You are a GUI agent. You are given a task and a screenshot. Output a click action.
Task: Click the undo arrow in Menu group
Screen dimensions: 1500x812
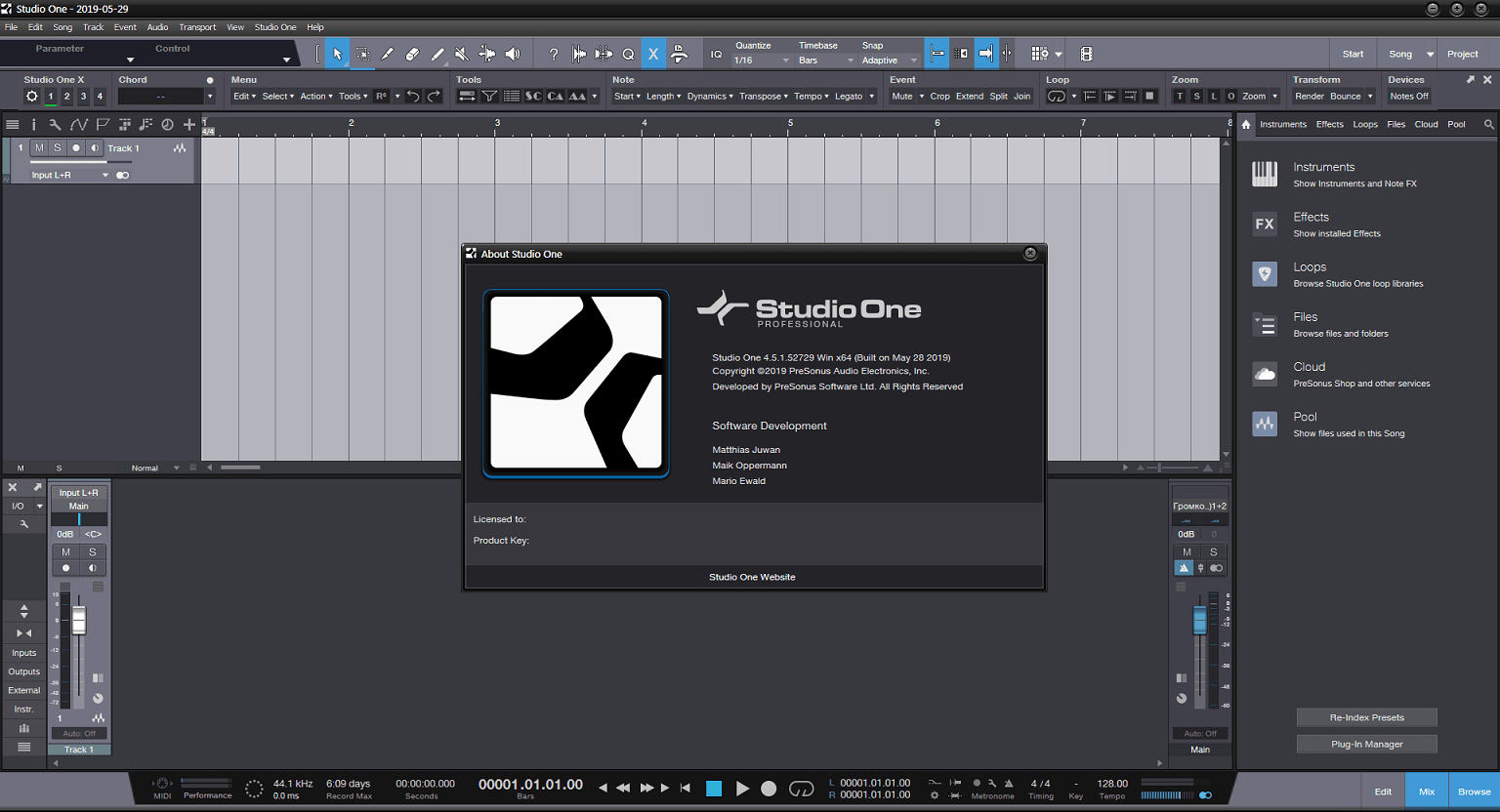point(413,96)
